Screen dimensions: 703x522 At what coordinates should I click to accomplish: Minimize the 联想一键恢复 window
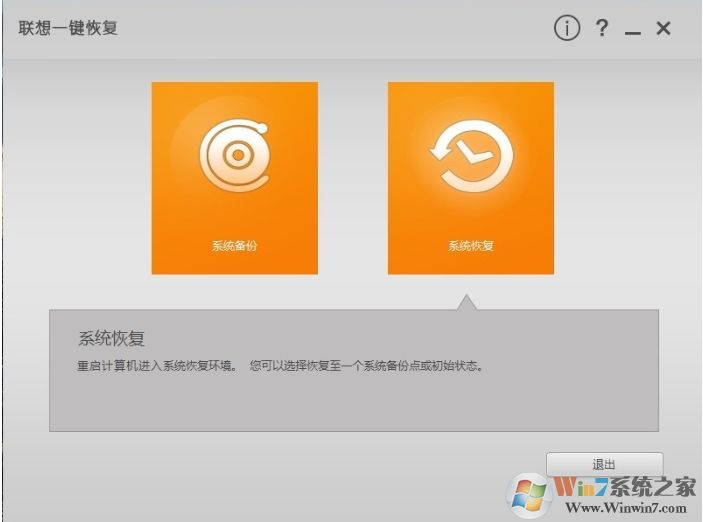633,33
